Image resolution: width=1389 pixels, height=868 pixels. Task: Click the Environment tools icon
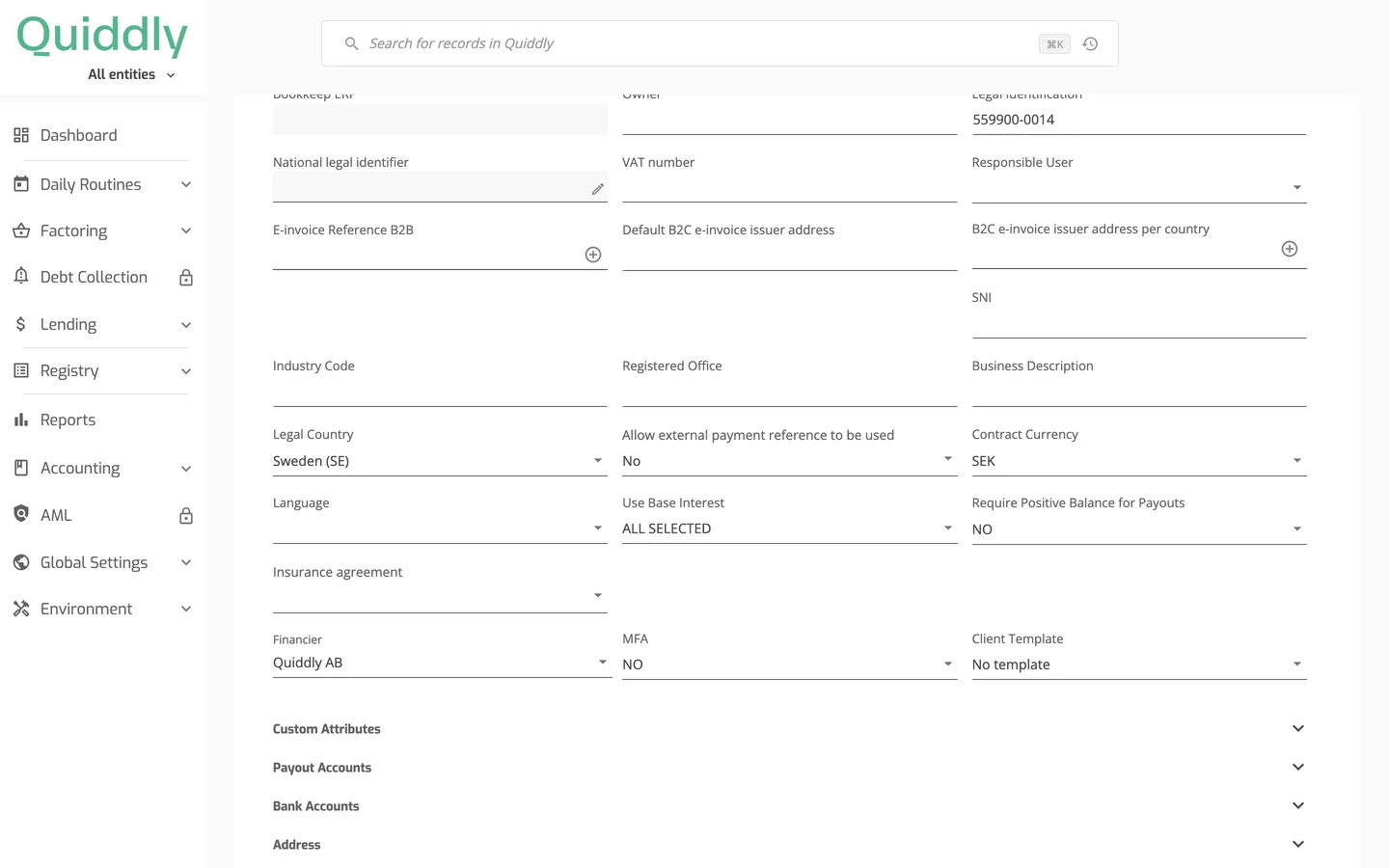point(21,609)
